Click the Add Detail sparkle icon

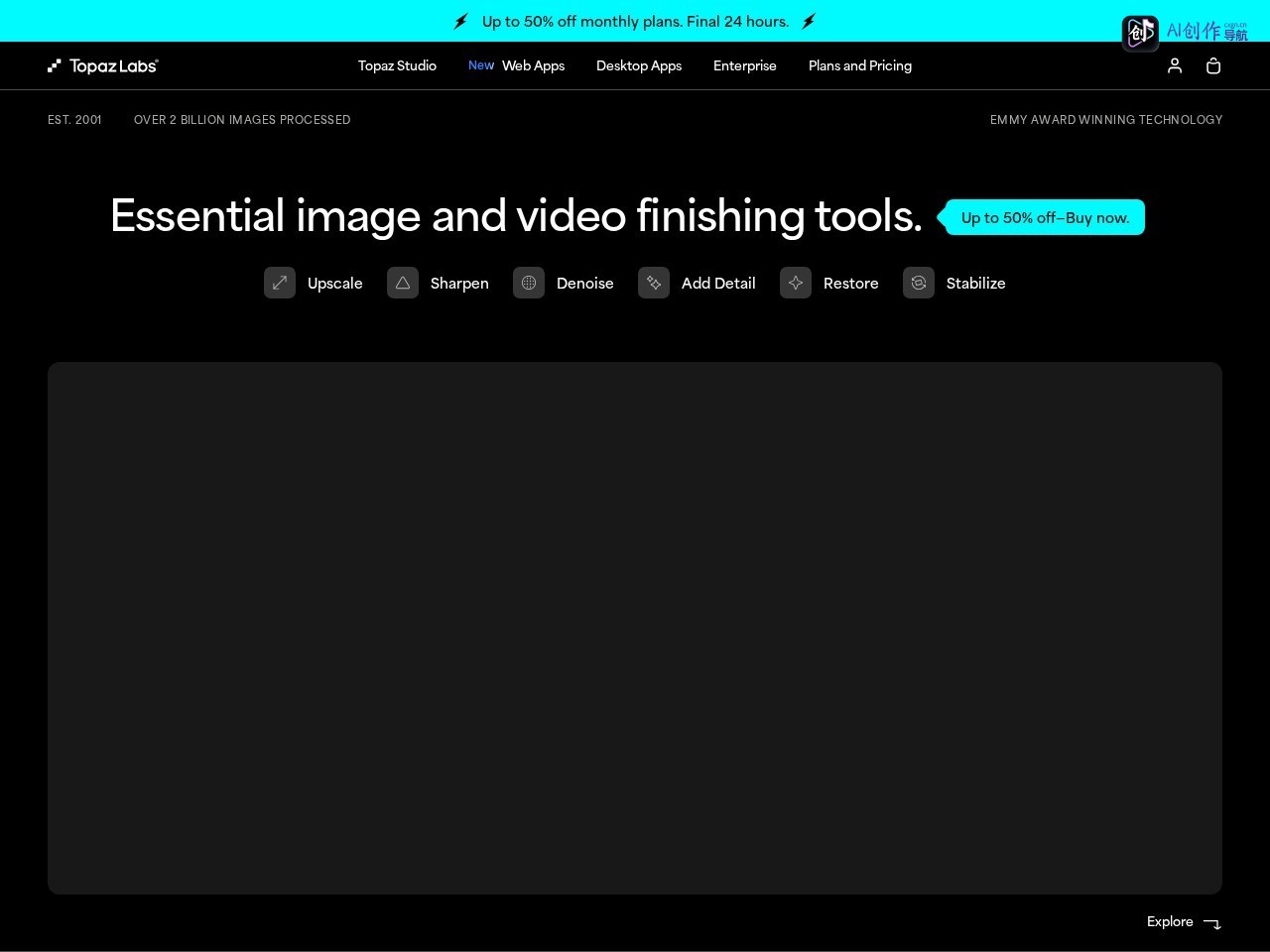click(654, 283)
